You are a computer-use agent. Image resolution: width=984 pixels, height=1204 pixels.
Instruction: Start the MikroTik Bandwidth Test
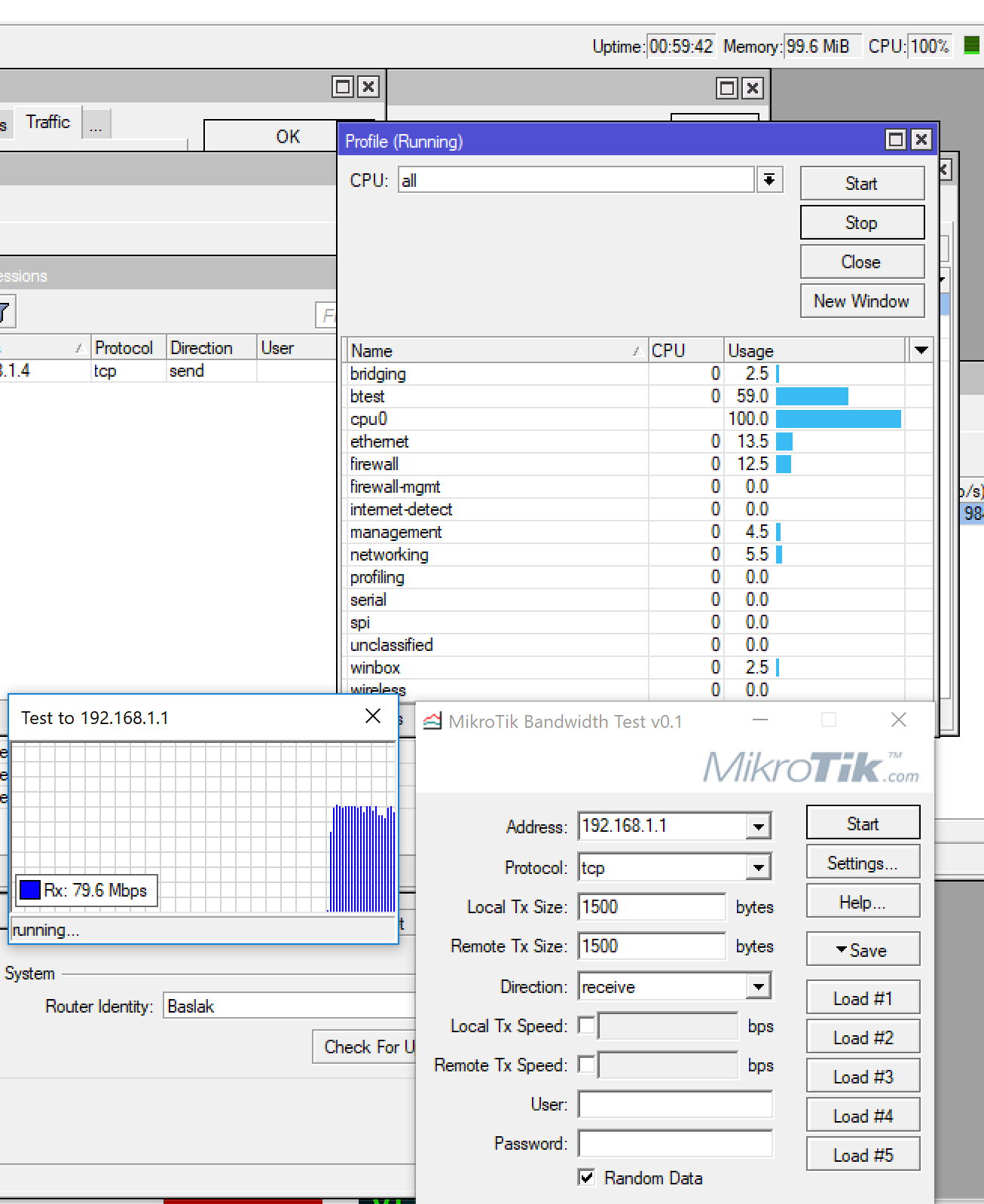coord(863,824)
